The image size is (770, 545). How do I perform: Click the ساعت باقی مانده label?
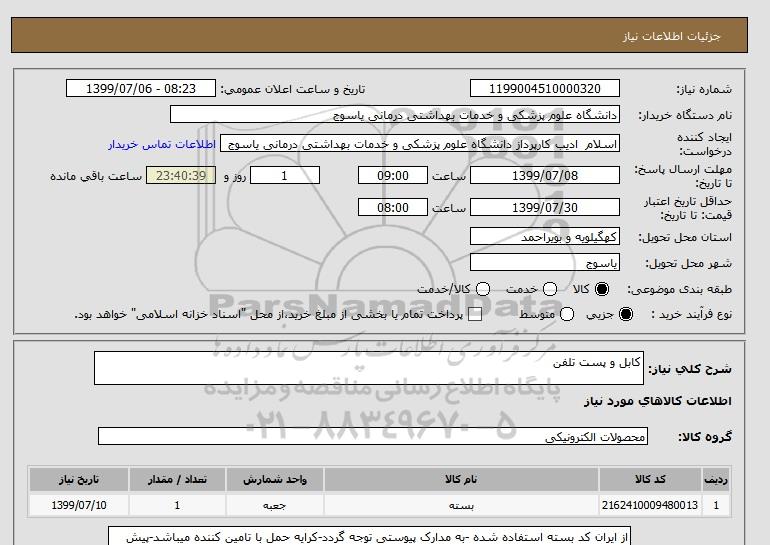[x=96, y=176]
